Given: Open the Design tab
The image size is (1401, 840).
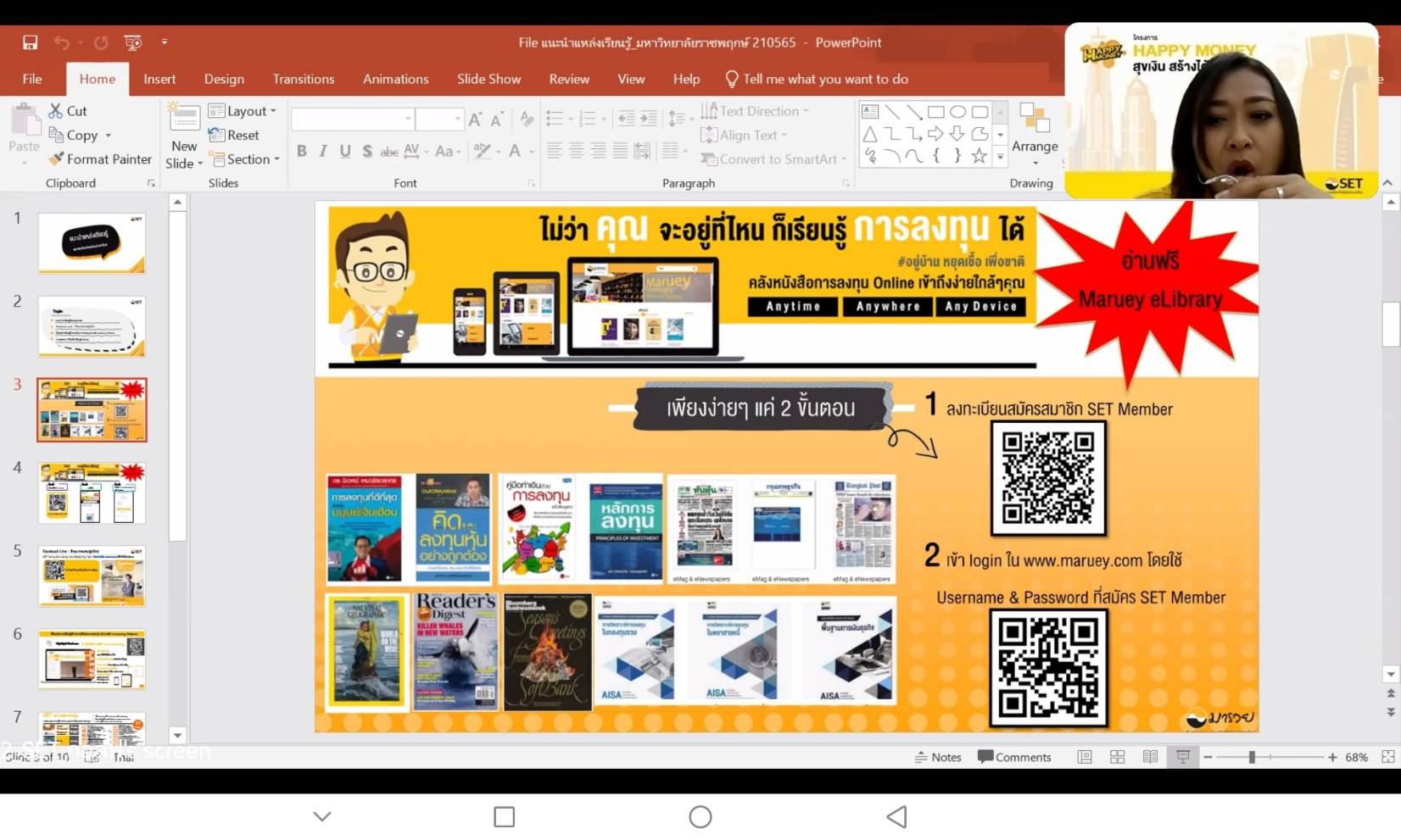Looking at the screenshot, I should pos(224,79).
